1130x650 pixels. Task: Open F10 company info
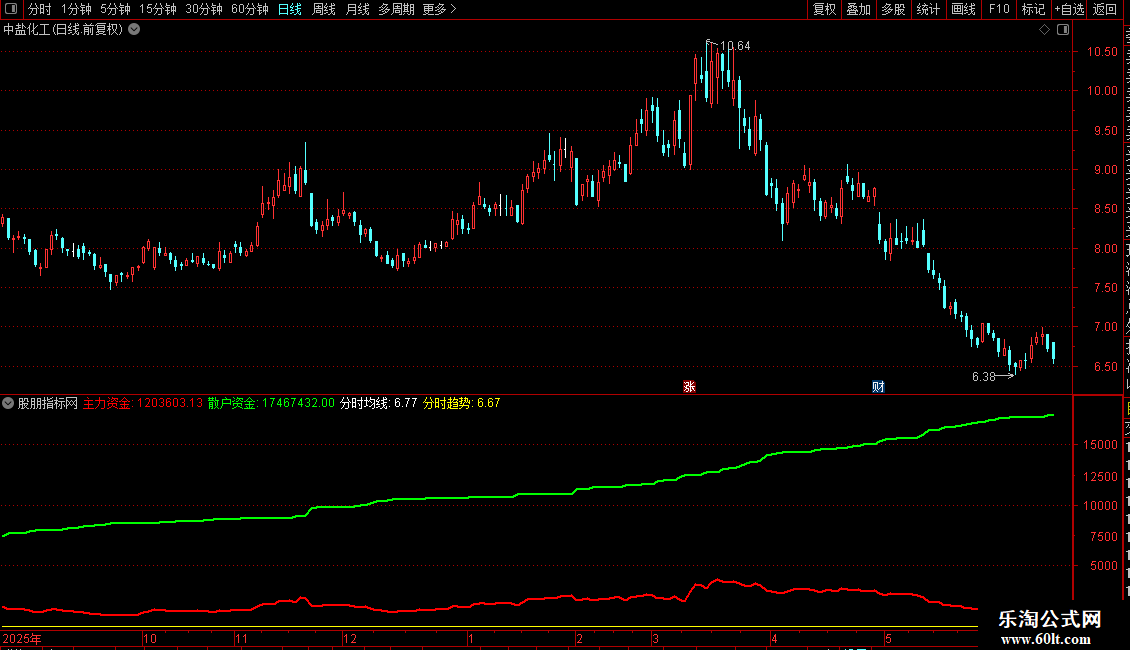[x=998, y=9]
